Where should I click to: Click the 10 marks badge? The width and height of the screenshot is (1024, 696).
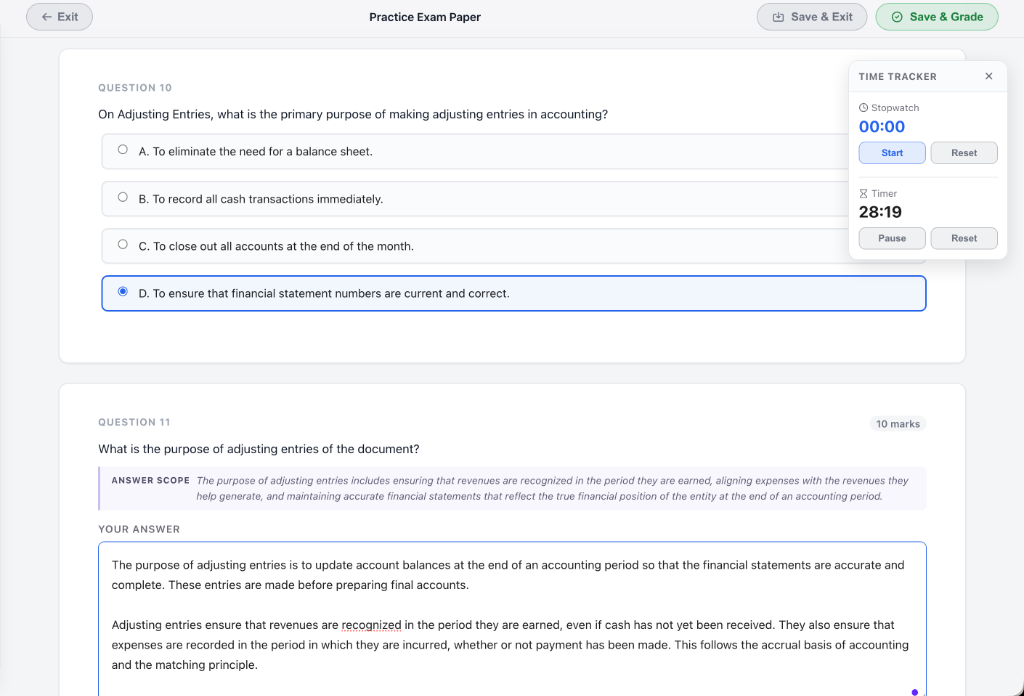pos(898,424)
